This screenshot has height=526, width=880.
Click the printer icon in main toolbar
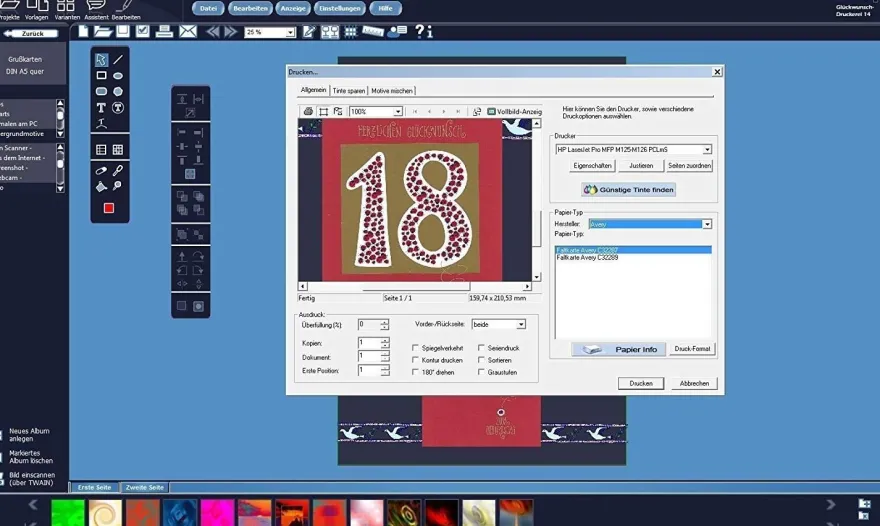coord(164,31)
